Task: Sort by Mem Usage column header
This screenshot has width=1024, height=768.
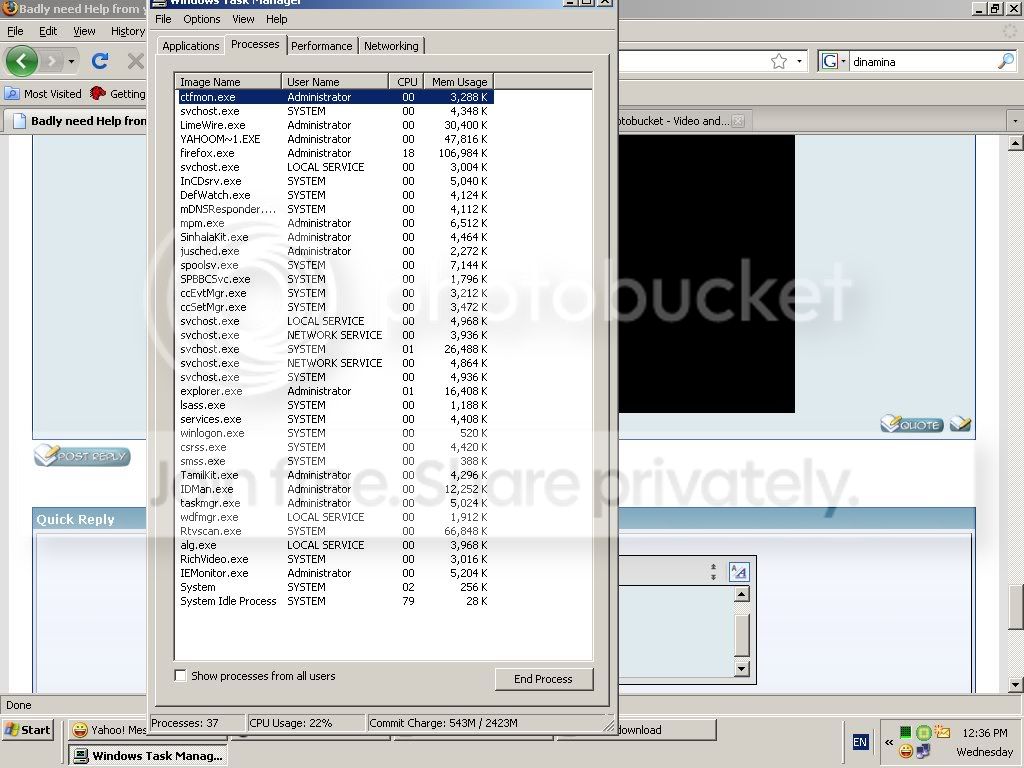Action: click(458, 82)
